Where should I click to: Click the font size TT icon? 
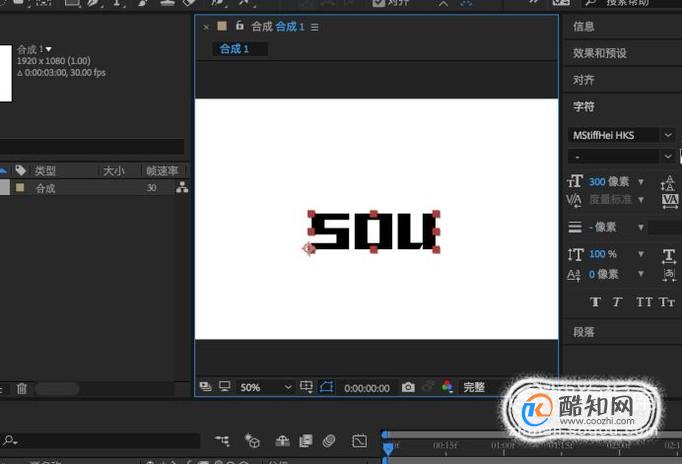pyautogui.click(x=575, y=181)
